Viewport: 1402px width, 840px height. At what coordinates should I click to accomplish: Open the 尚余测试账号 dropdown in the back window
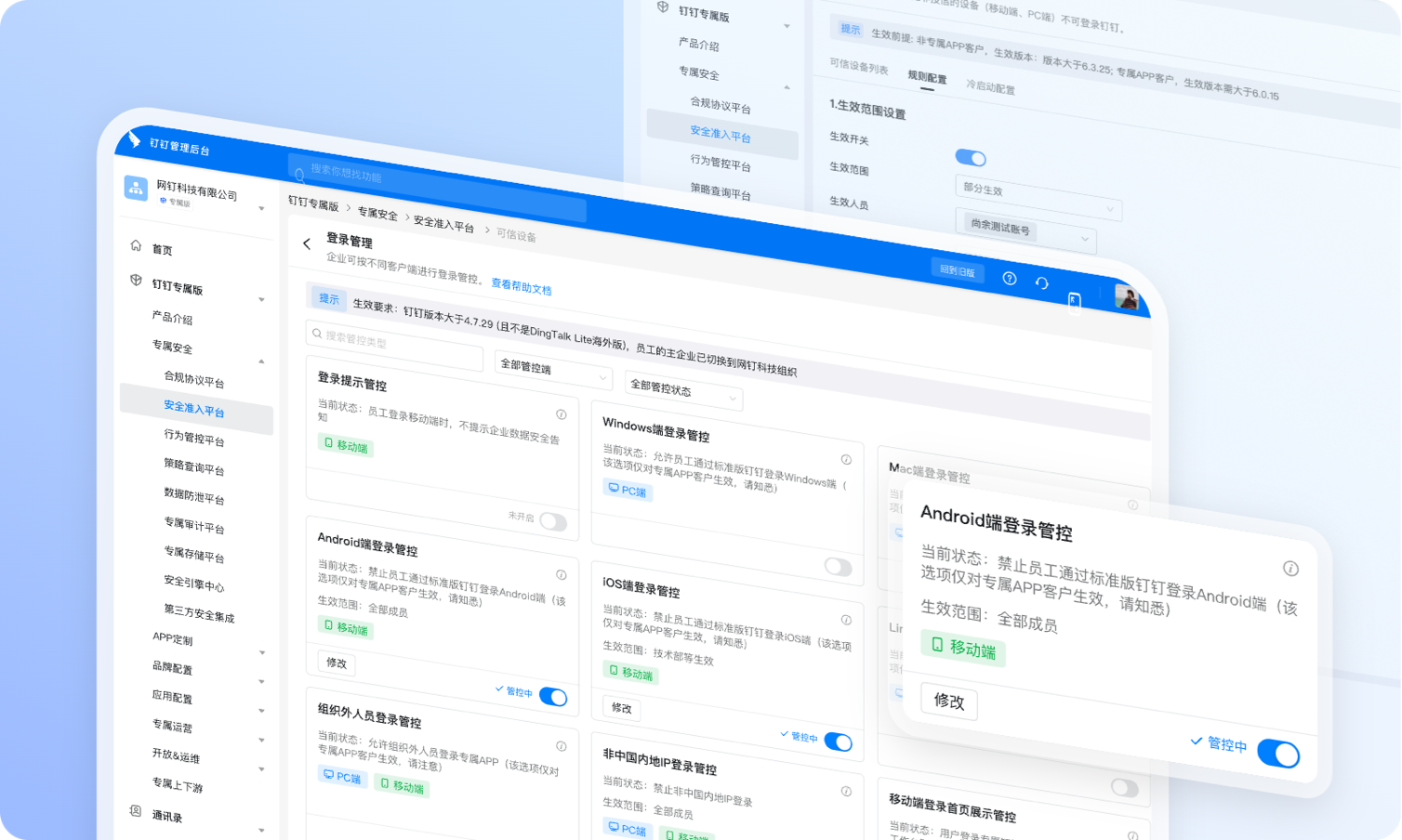[x=1025, y=230]
